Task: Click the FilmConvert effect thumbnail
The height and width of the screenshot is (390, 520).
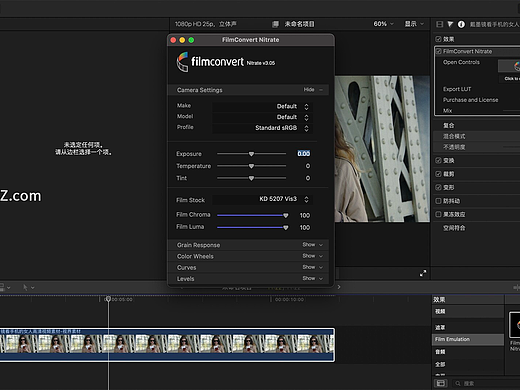Action: (515, 325)
